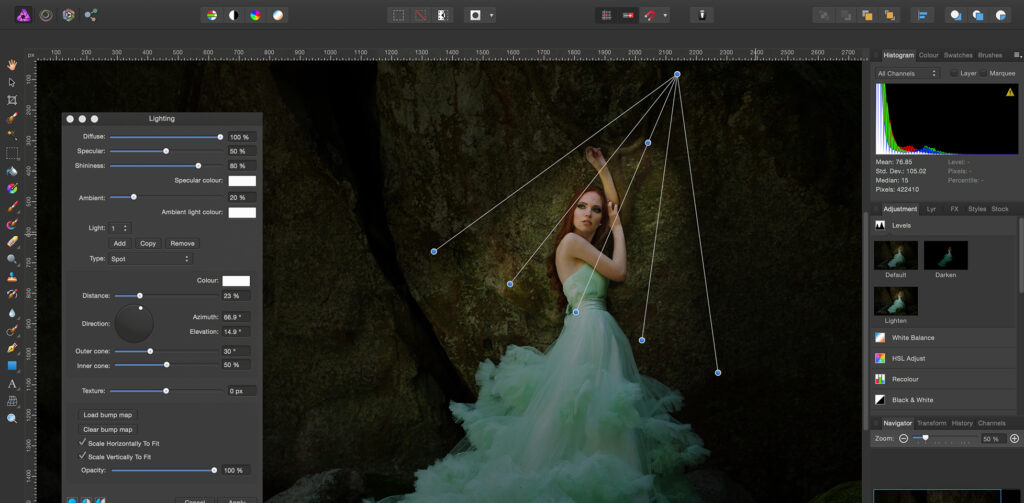The image size is (1024, 503).
Task: Switch to the Brushes tab
Action: 990,56
